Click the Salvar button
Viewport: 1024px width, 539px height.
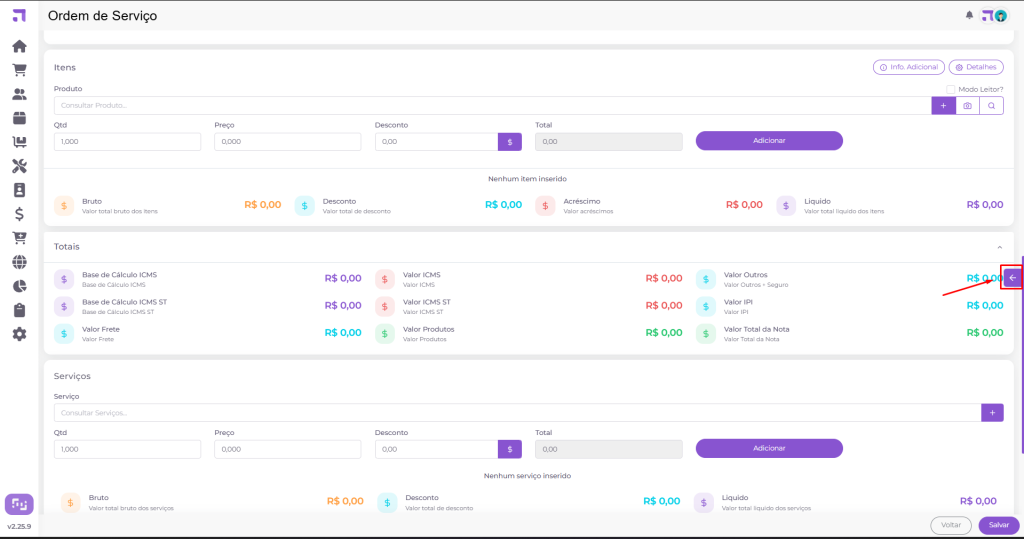pyautogui.click(x=998, y=525)
